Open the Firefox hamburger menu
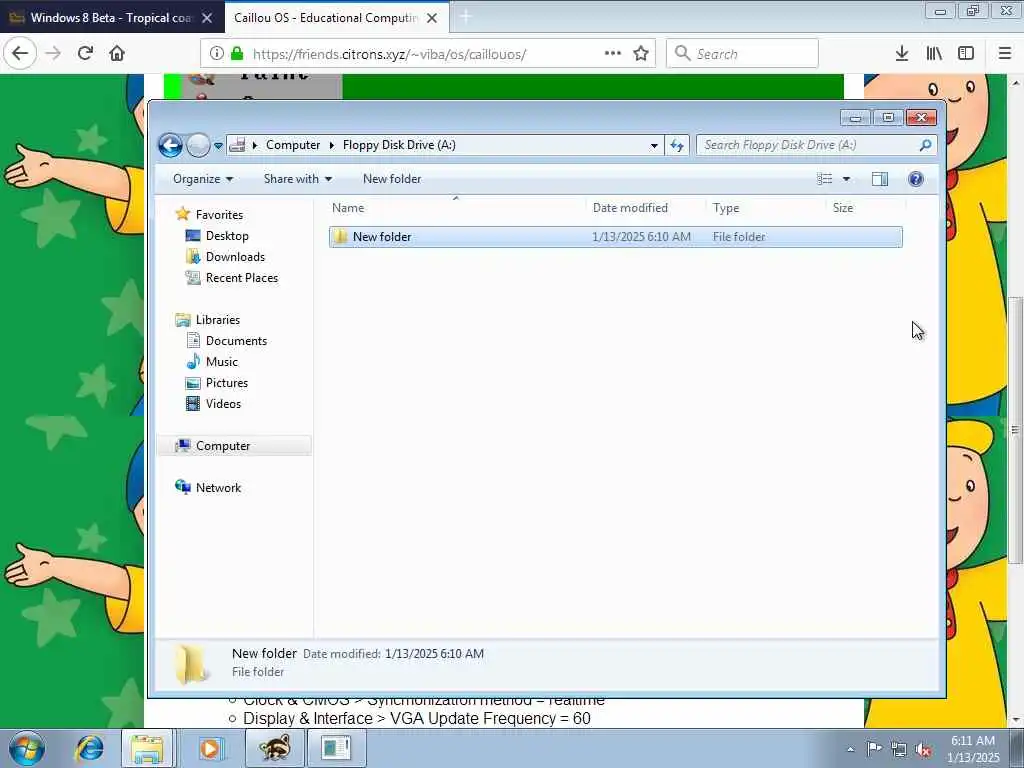The height and width of the screenshot is (768, 1024). point(1005,54)
